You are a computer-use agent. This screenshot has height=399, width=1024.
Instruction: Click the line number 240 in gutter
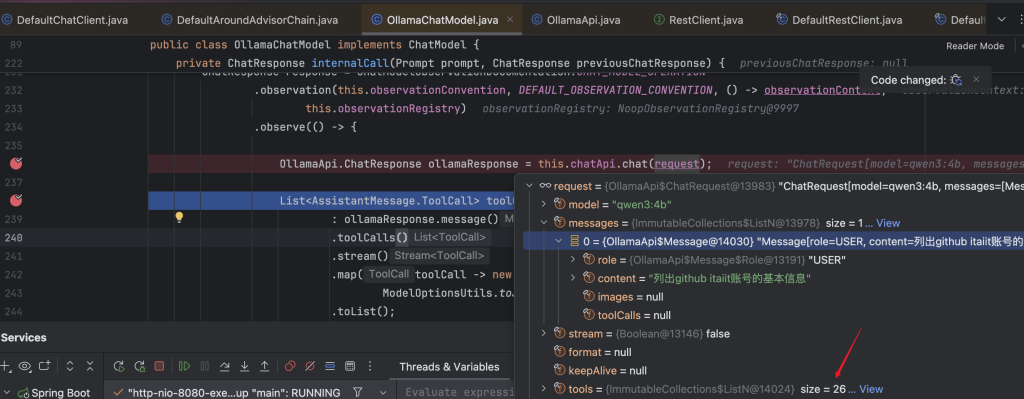[13, 238]
